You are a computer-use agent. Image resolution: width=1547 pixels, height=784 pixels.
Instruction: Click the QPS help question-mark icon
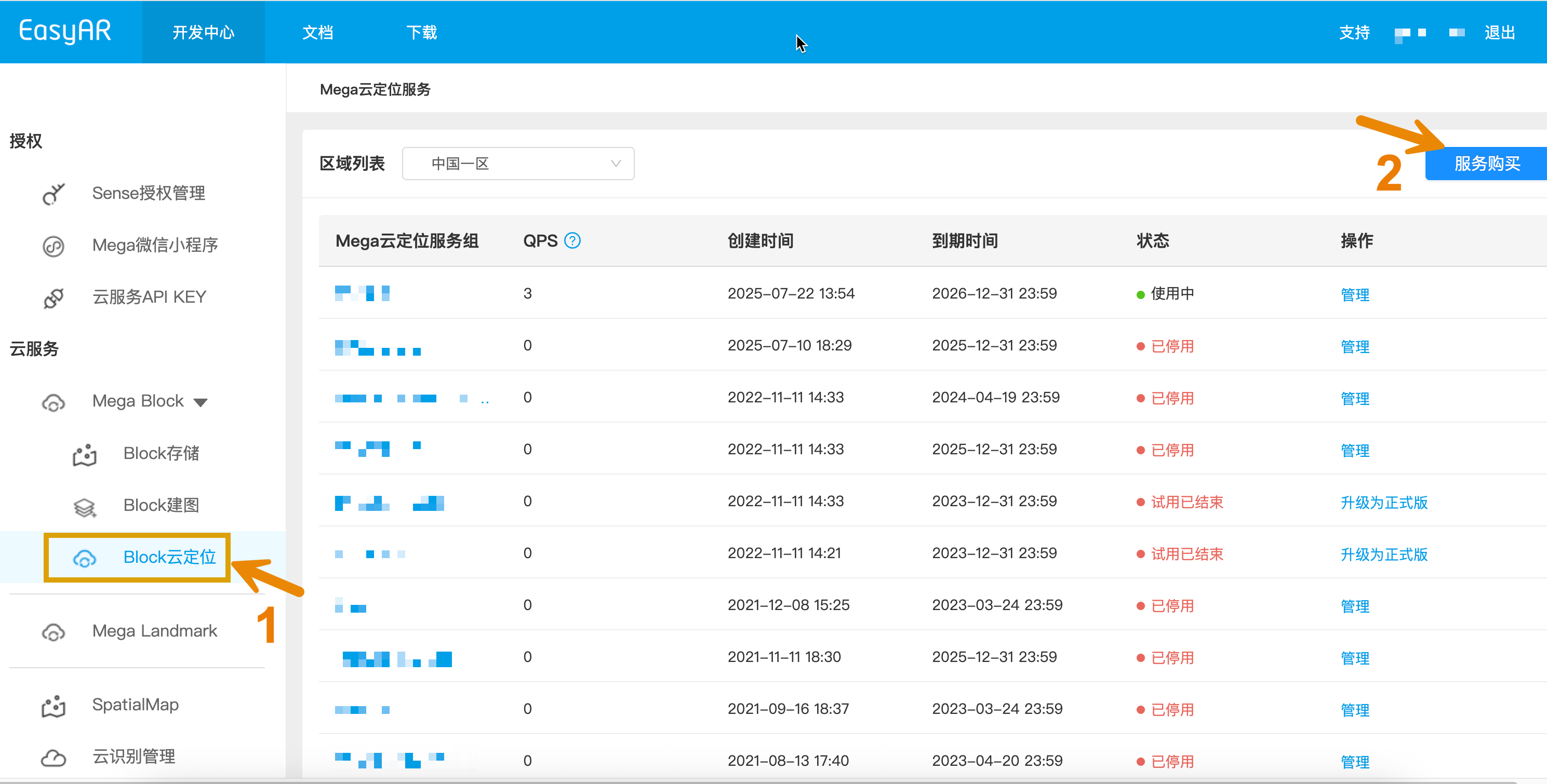coord(572,241)
